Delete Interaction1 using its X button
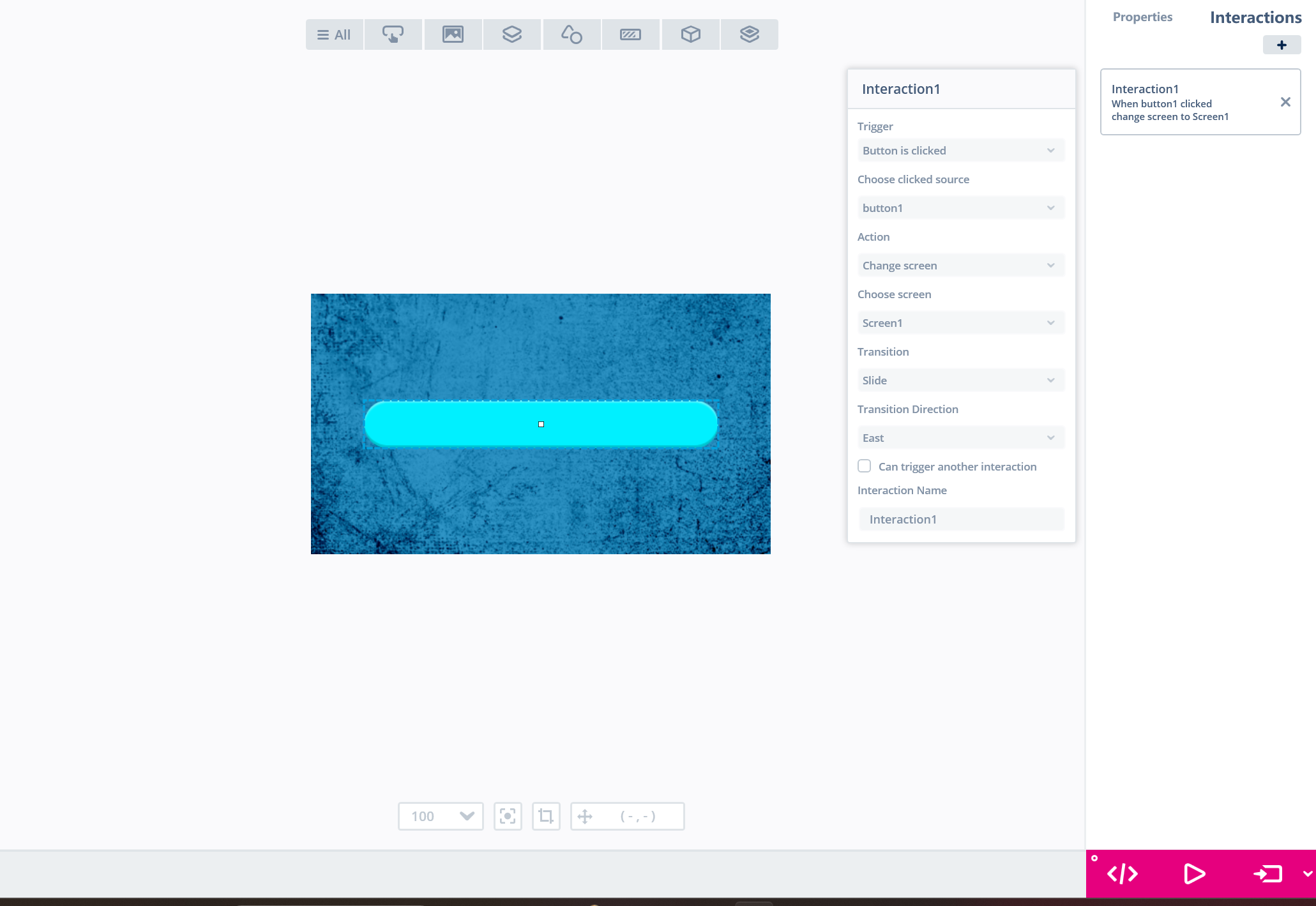Image resolution: width=1316 pixels, height=906 pixels. [x=1285, y=102]
